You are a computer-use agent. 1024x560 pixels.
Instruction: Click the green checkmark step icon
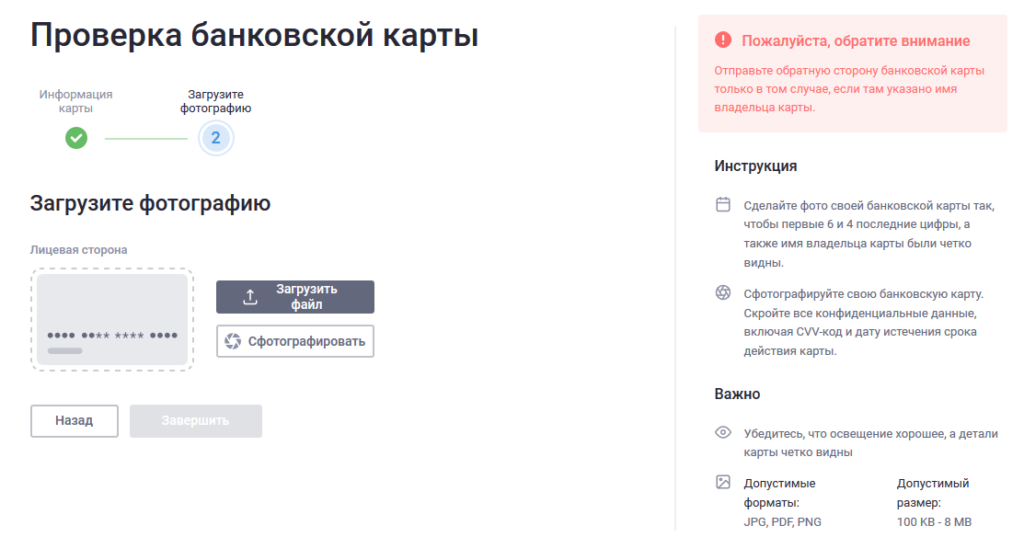76,138
